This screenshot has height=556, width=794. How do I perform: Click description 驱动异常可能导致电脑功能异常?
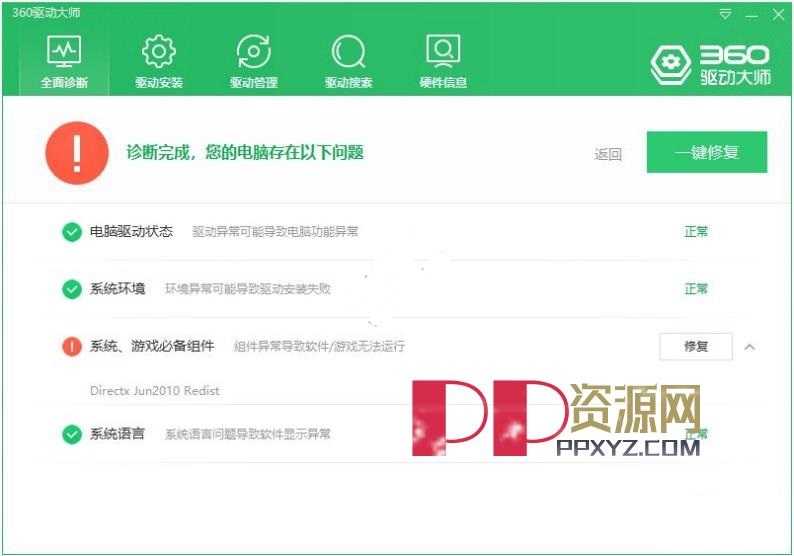pyautogui.click(x=275, y=231)
